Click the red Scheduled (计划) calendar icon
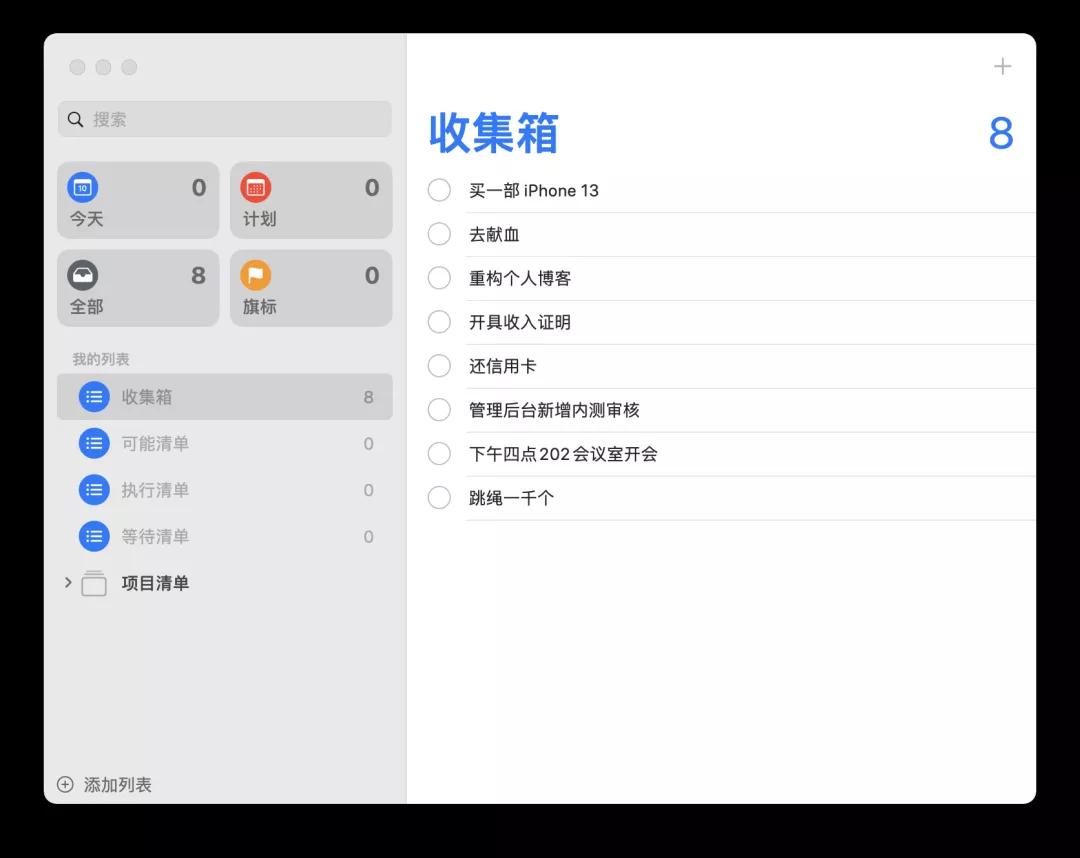 pyautogui.click(x=256, y=187)
